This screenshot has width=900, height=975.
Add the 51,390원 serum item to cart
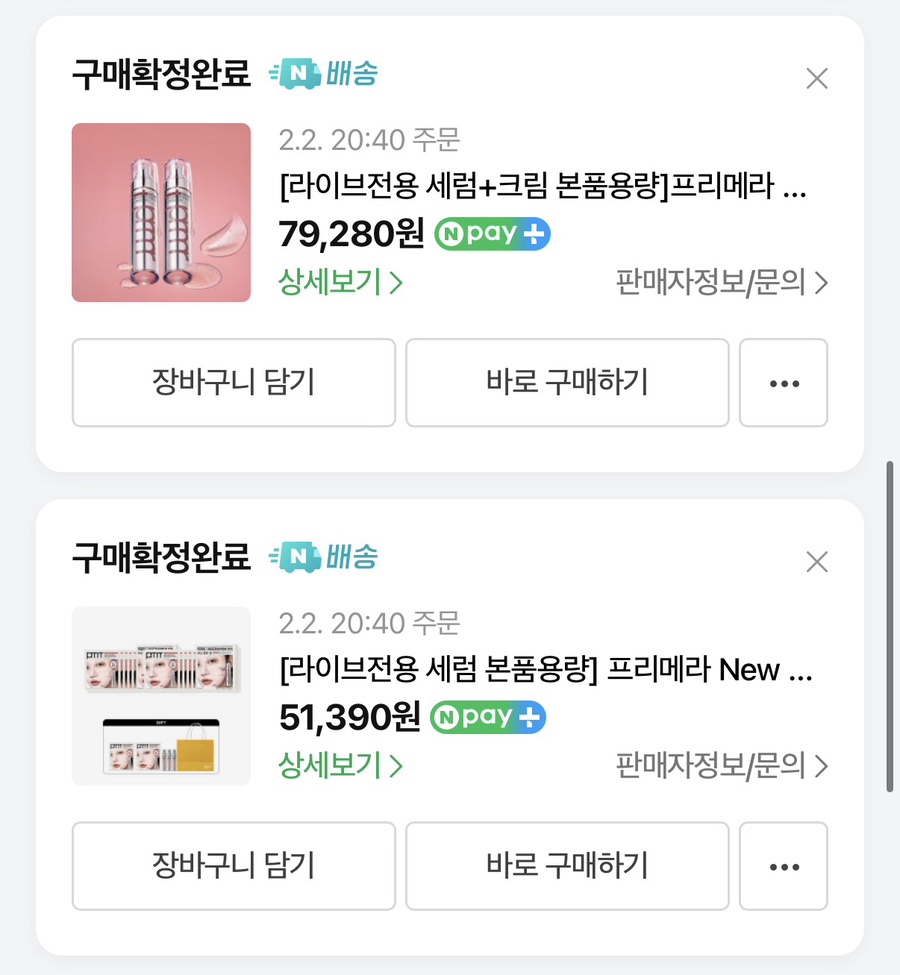click(x=233, y=866)
